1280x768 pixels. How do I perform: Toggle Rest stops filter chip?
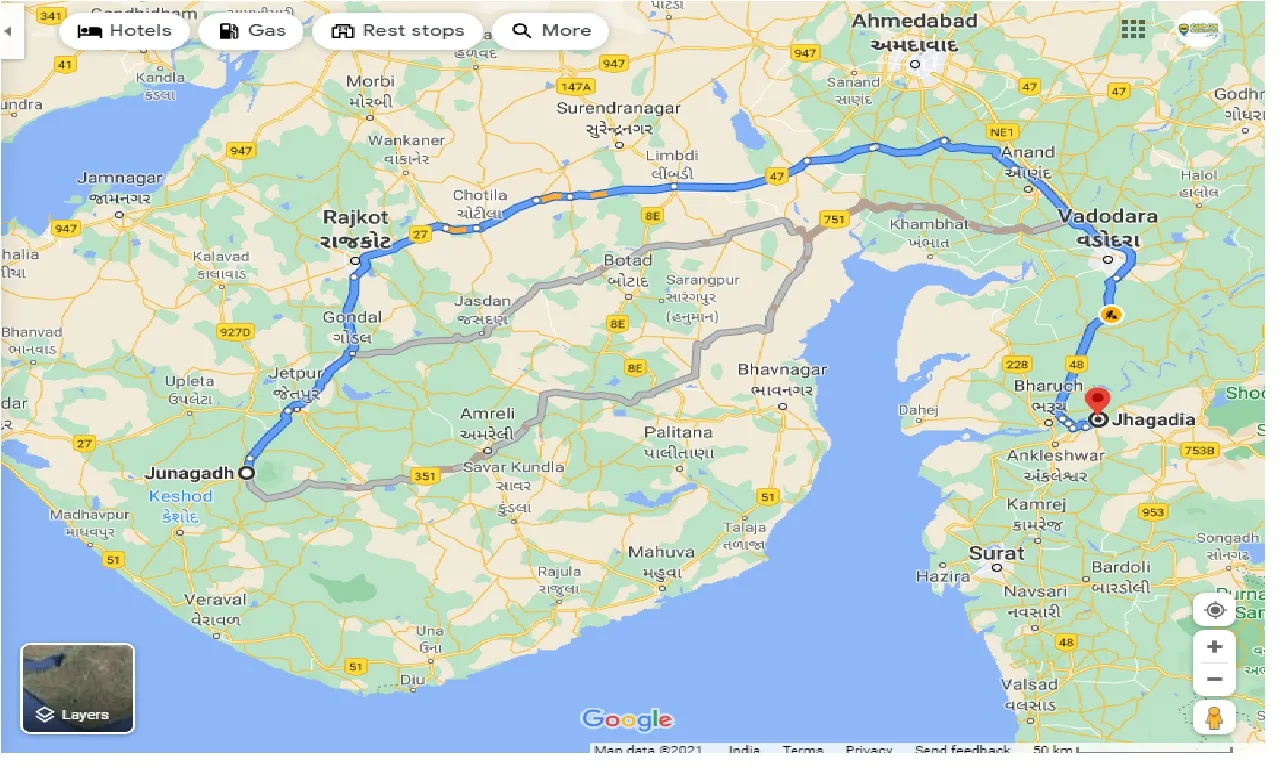[397, 31]
